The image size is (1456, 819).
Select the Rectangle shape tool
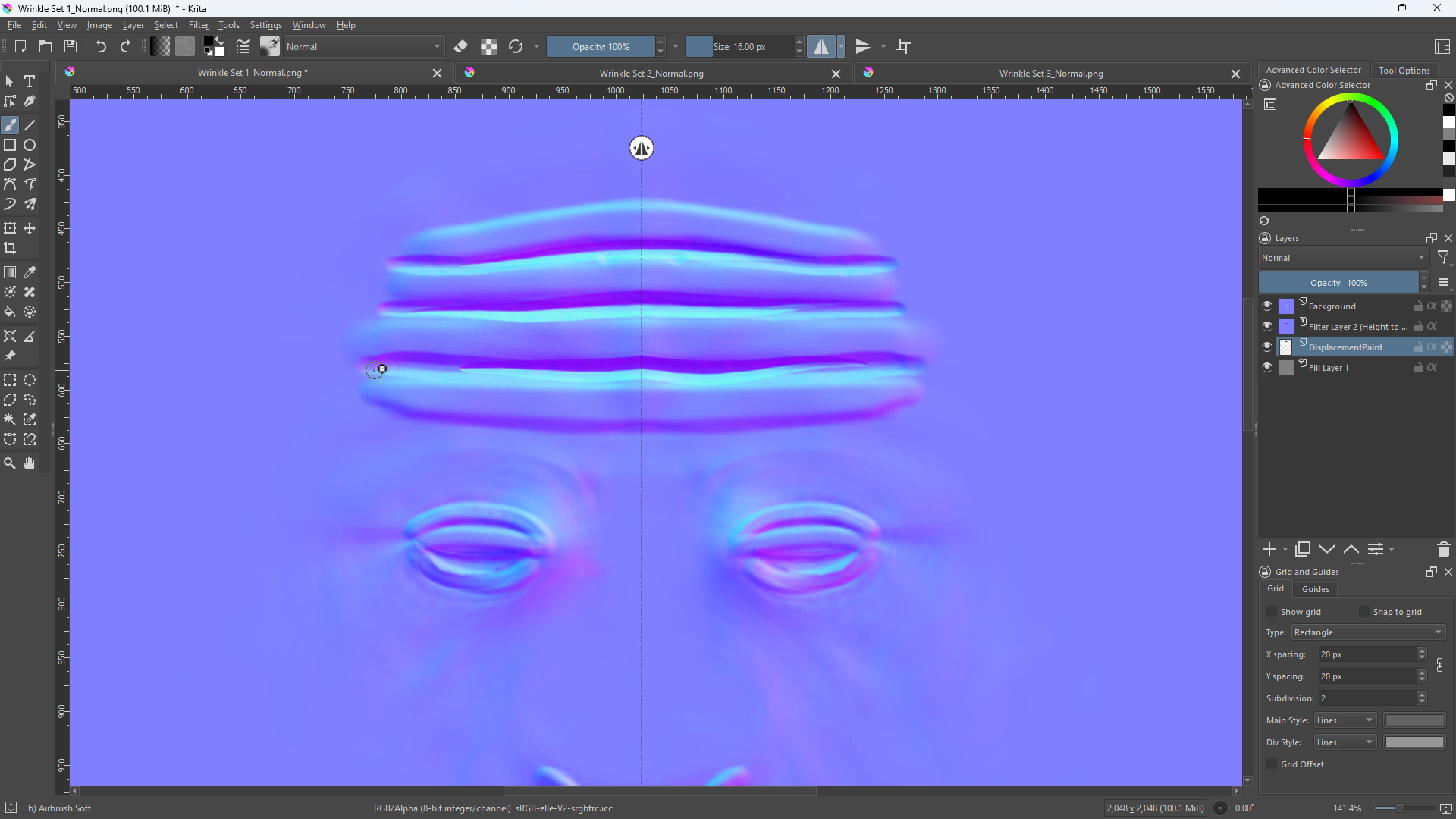(10, 145)
